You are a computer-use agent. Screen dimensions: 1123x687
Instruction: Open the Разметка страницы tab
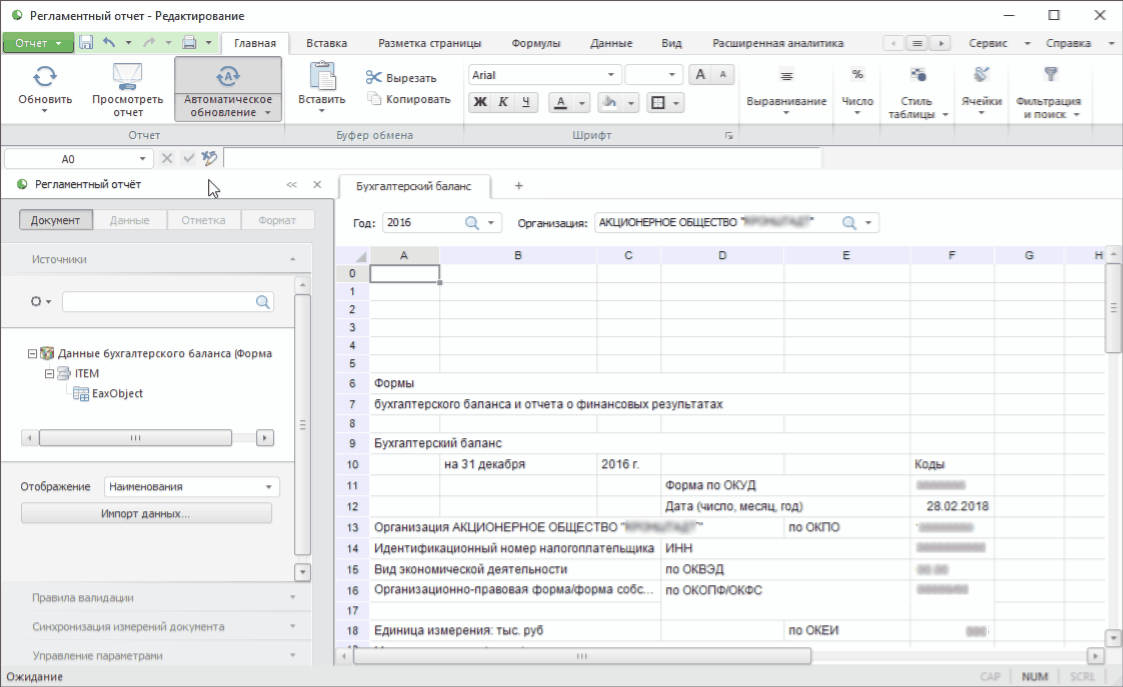(429, 43)
